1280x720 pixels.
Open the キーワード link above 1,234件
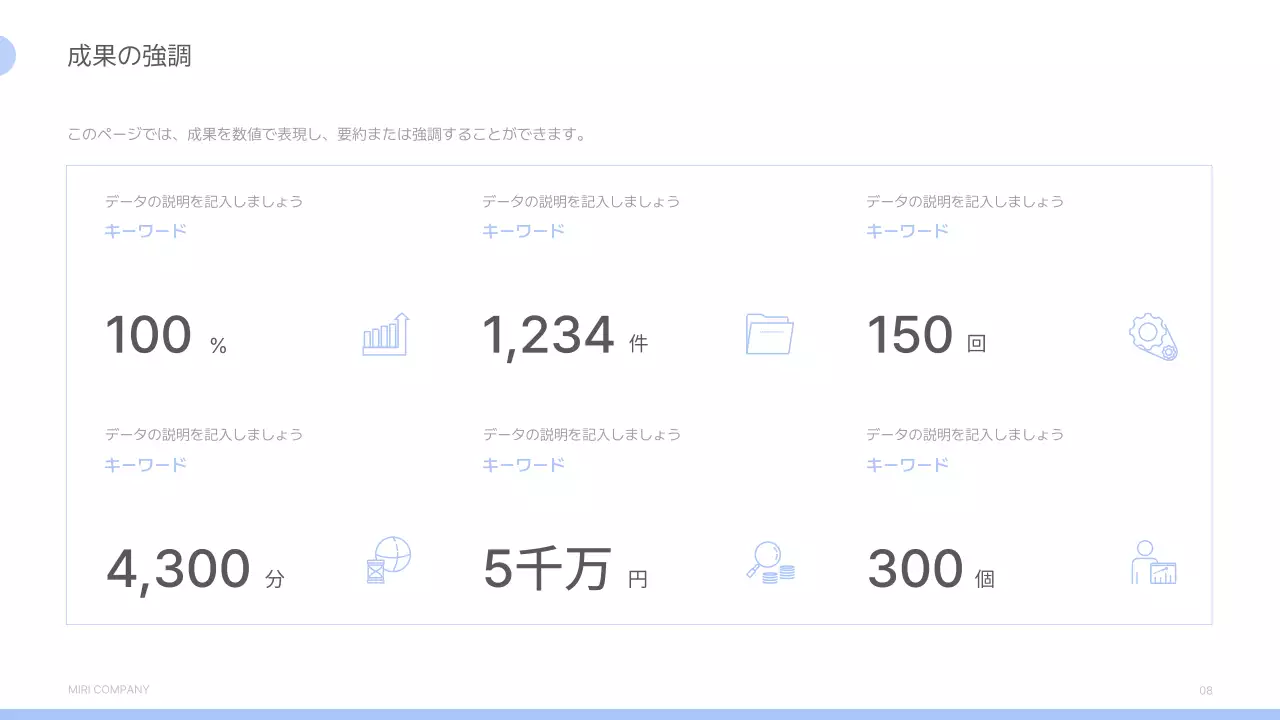(x=522, y=230)
